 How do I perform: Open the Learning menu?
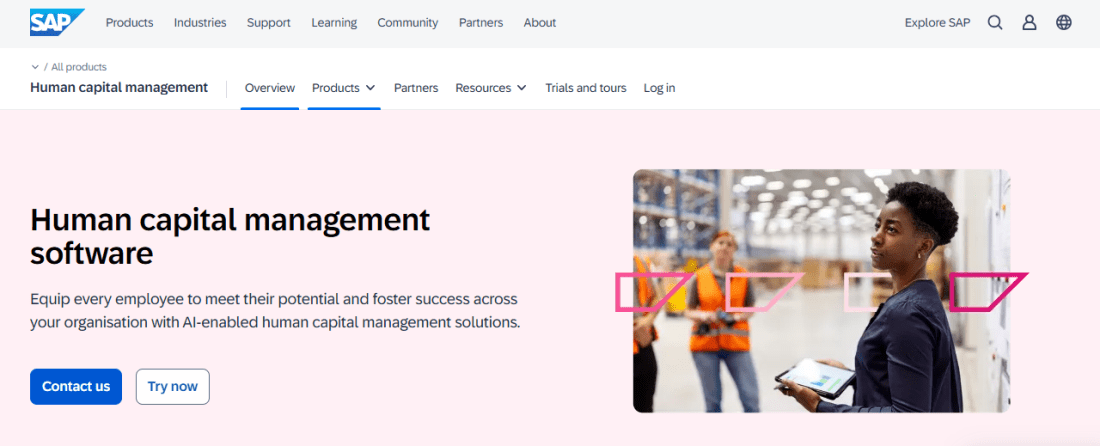click(x=334, y=22)
